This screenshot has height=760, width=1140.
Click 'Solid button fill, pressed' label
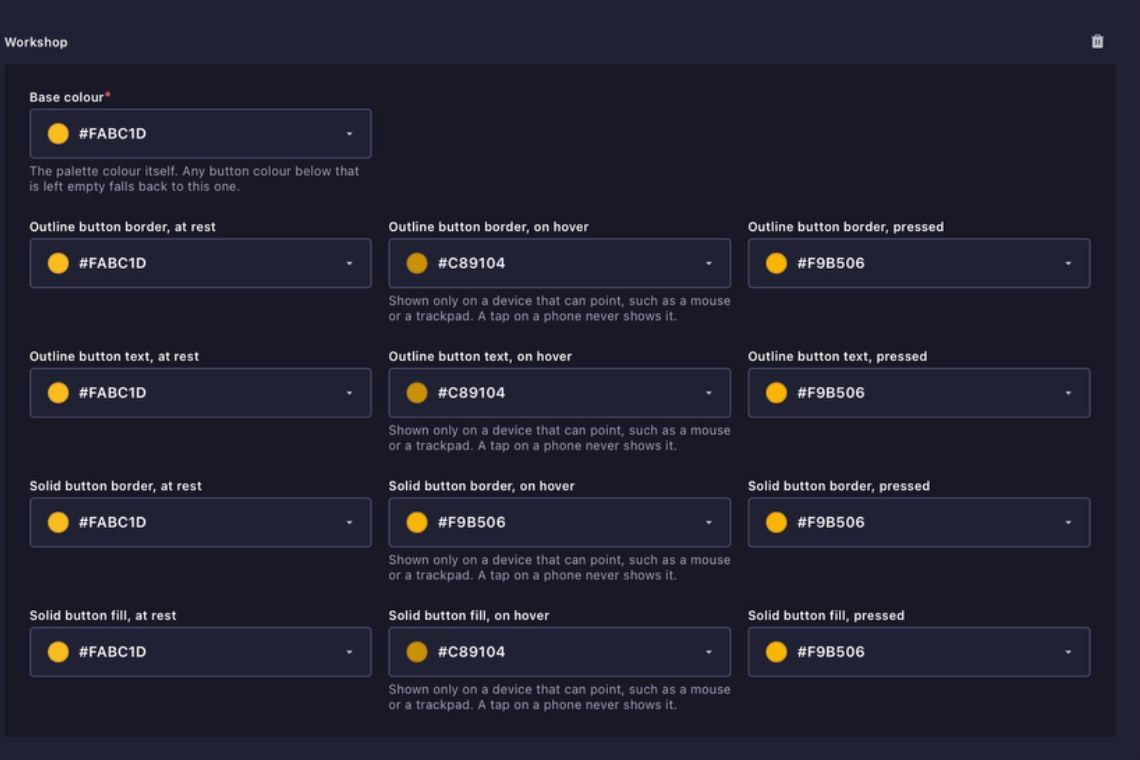(x=826, y=615)
